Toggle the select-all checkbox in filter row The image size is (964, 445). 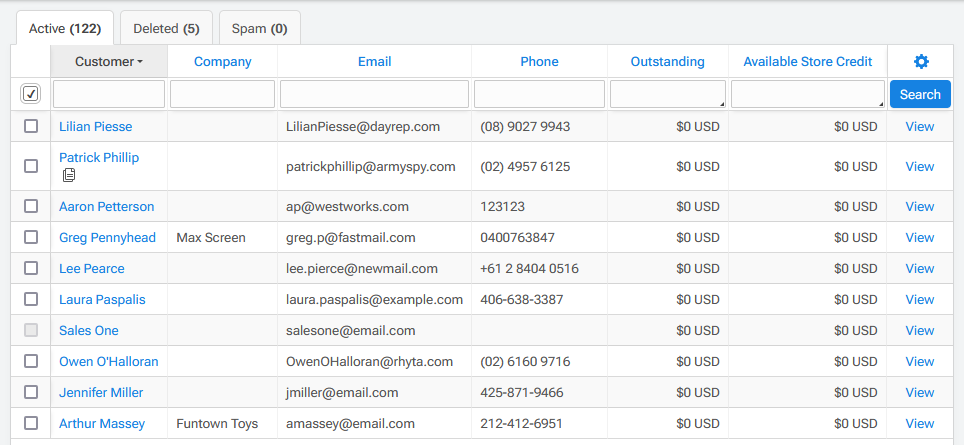(31, 94)
